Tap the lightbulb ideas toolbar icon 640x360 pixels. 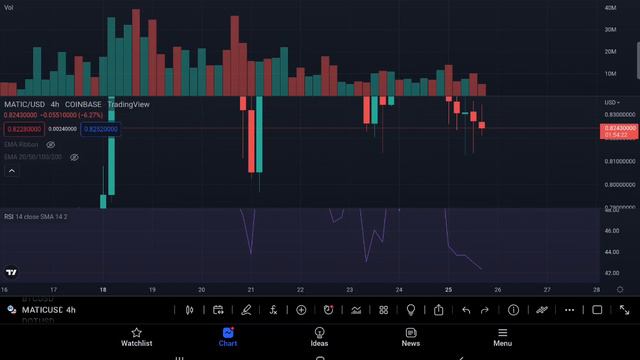tap(411, 310)
